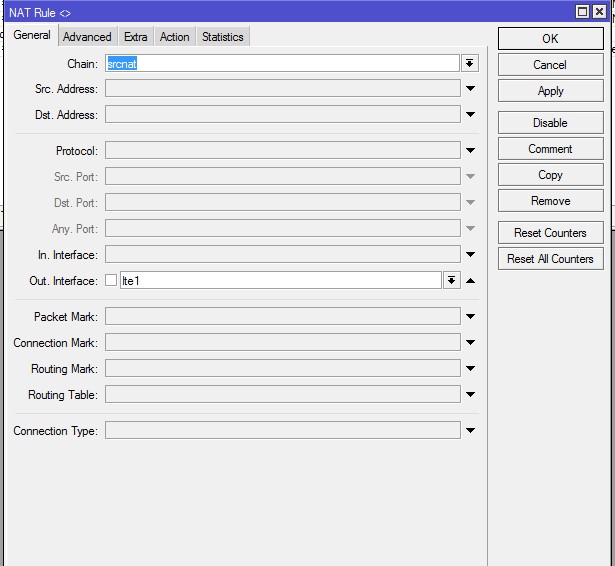Expand the Connection Type field
This screenshot has width=615, height=566.
[470, 430]
